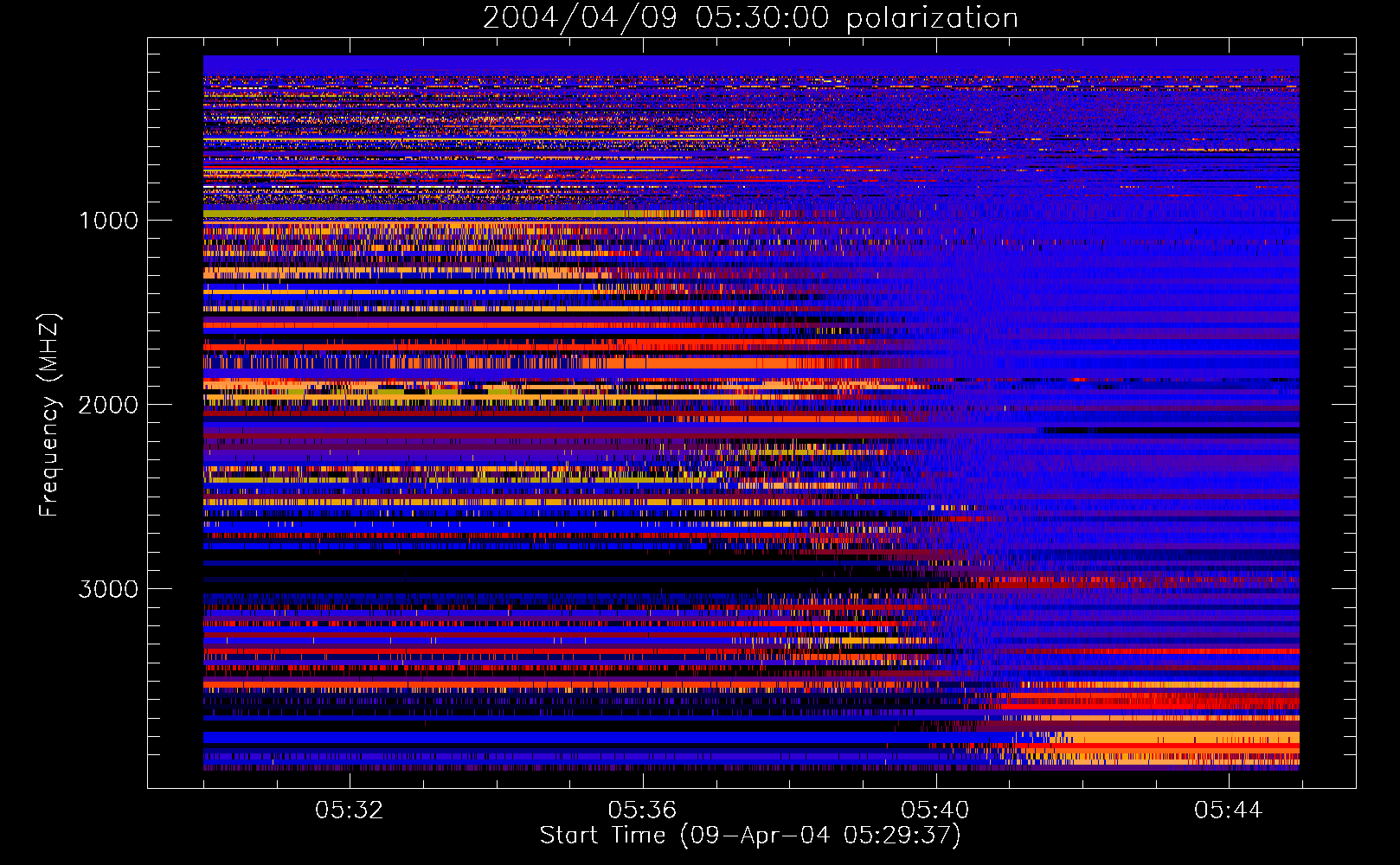Click the 1000 frequency tick label
The height and width of the screenshot is (865, 1400).
coord(109,221)
